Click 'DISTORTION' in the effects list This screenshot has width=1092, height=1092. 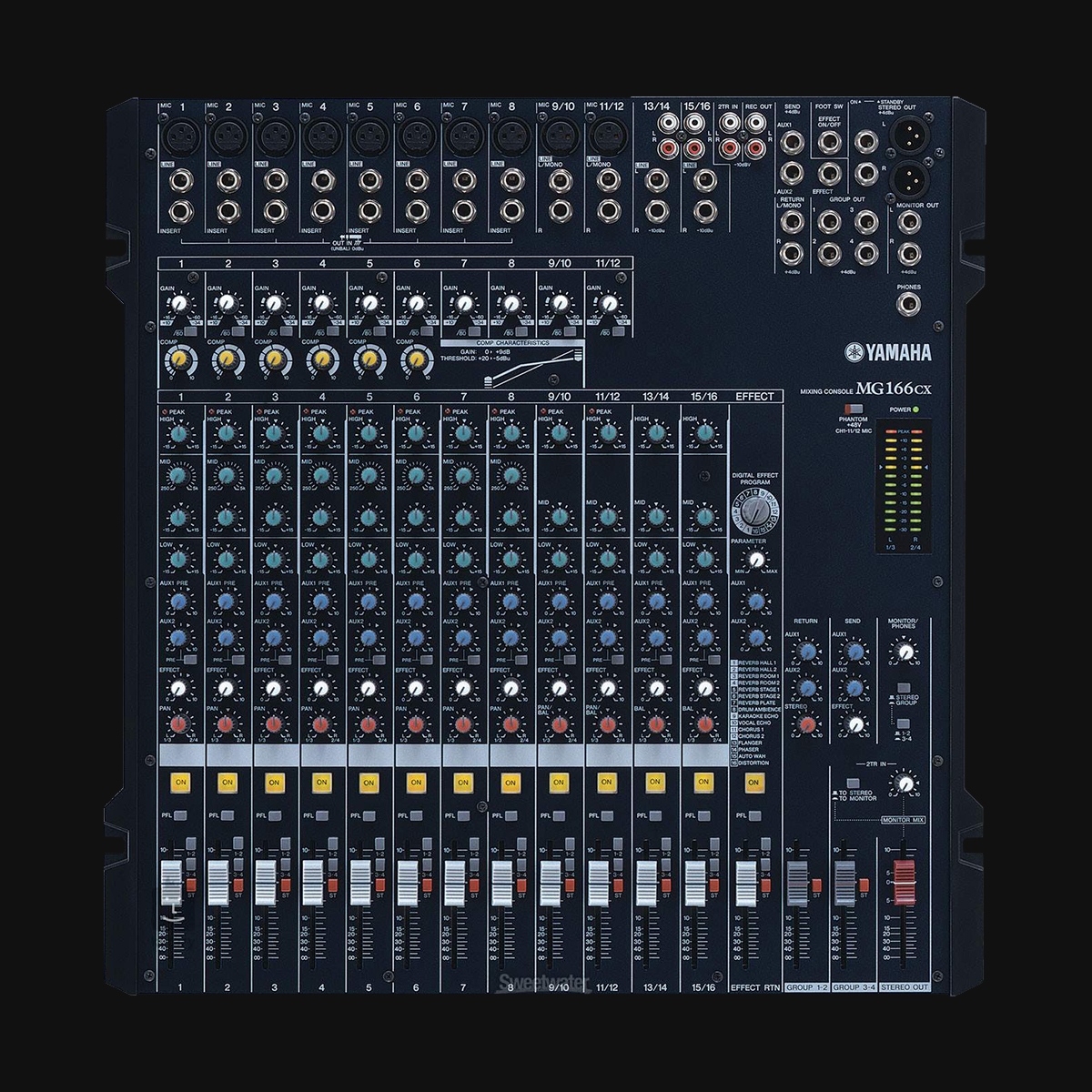tap(752, 763)
